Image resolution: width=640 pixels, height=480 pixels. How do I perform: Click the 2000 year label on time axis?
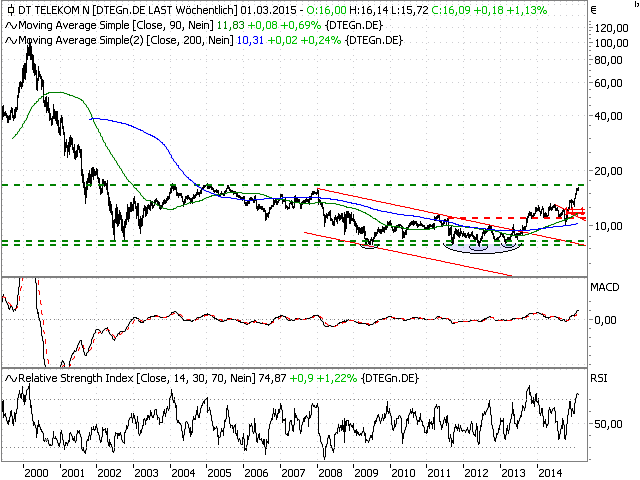(x=36, y=473)
